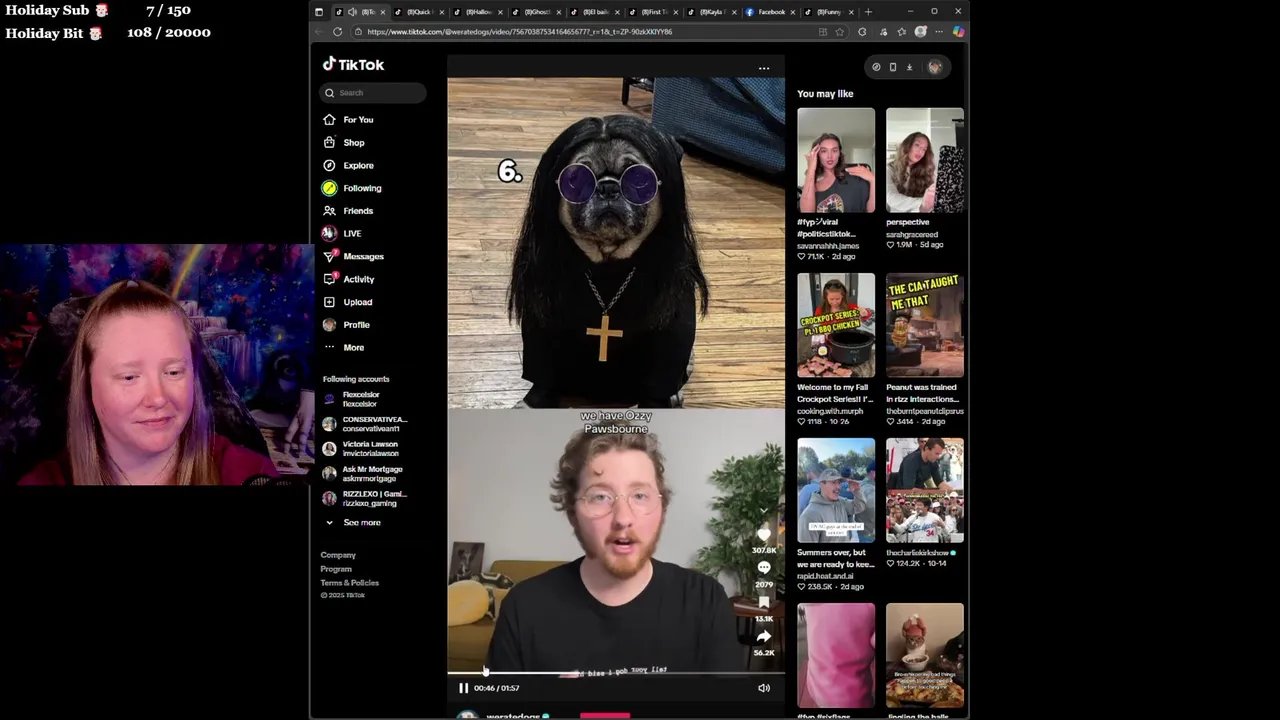Click the rapid.heat.and.ai username text
This screenshot has width=1280, height=720.
[825, 576]
